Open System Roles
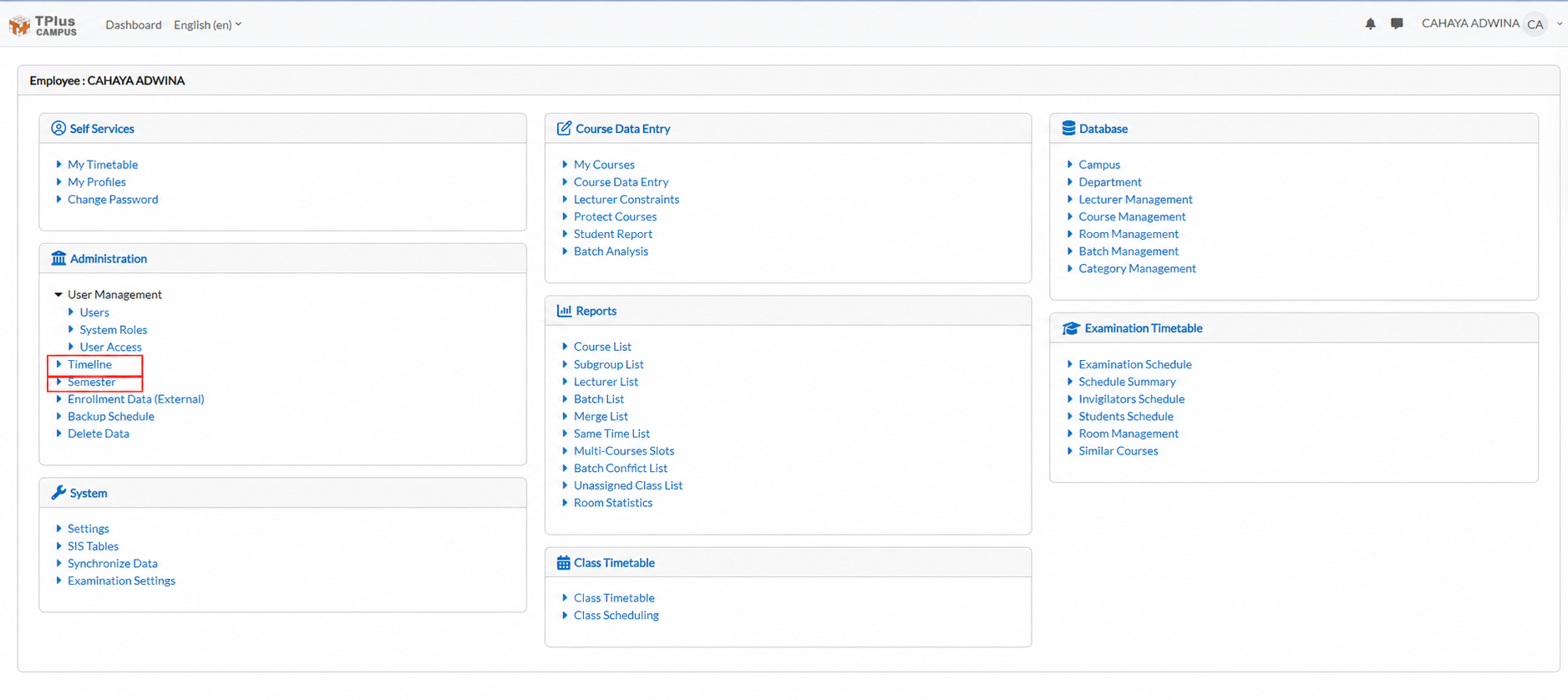 pyautogui.click(x=114, y=330)
